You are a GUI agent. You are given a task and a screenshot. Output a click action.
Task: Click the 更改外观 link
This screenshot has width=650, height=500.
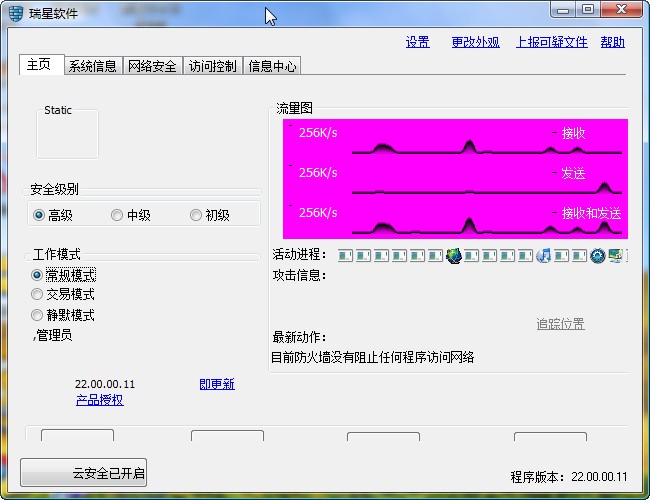(x=475, y=42)
